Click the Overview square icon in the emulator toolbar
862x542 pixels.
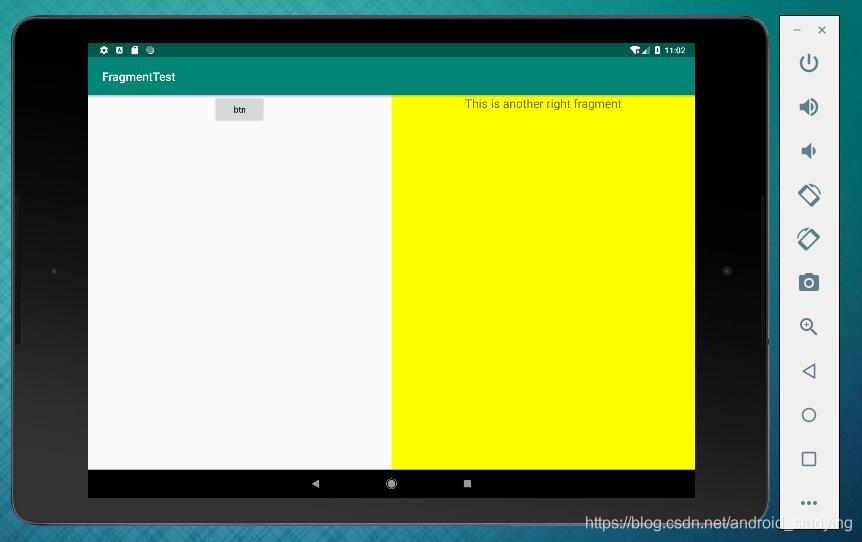809,459
